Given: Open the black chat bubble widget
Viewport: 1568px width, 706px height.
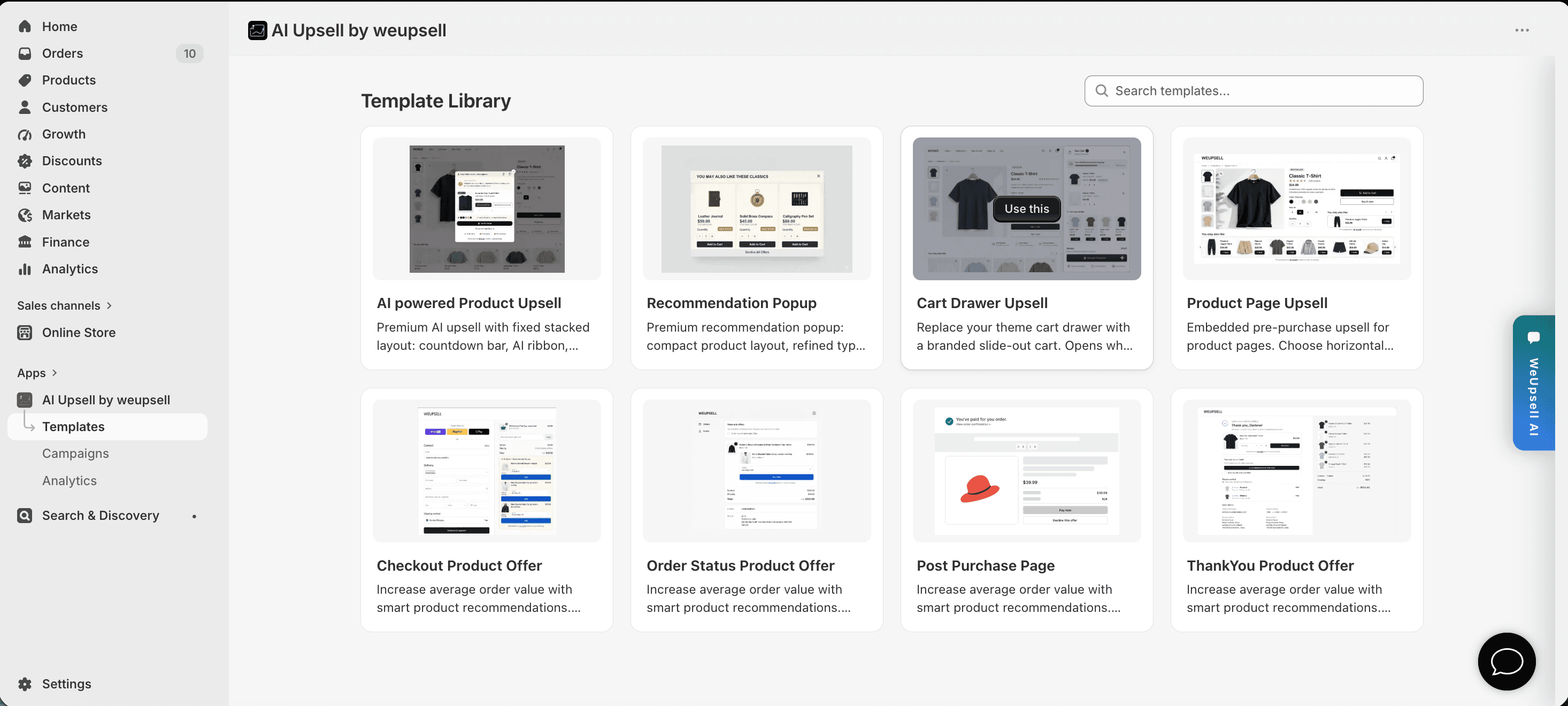Looking at the screenshot, I should click(1506, 661).
